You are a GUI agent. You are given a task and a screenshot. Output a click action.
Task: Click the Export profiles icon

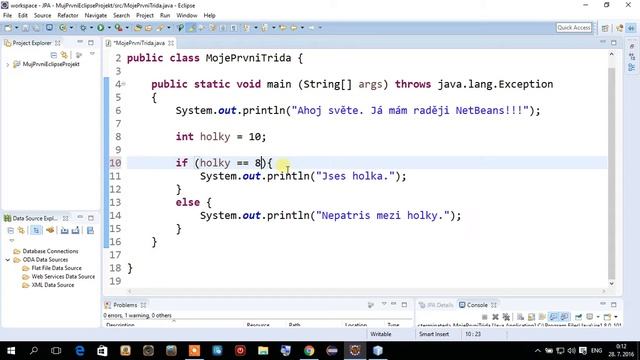pos(76,231)
